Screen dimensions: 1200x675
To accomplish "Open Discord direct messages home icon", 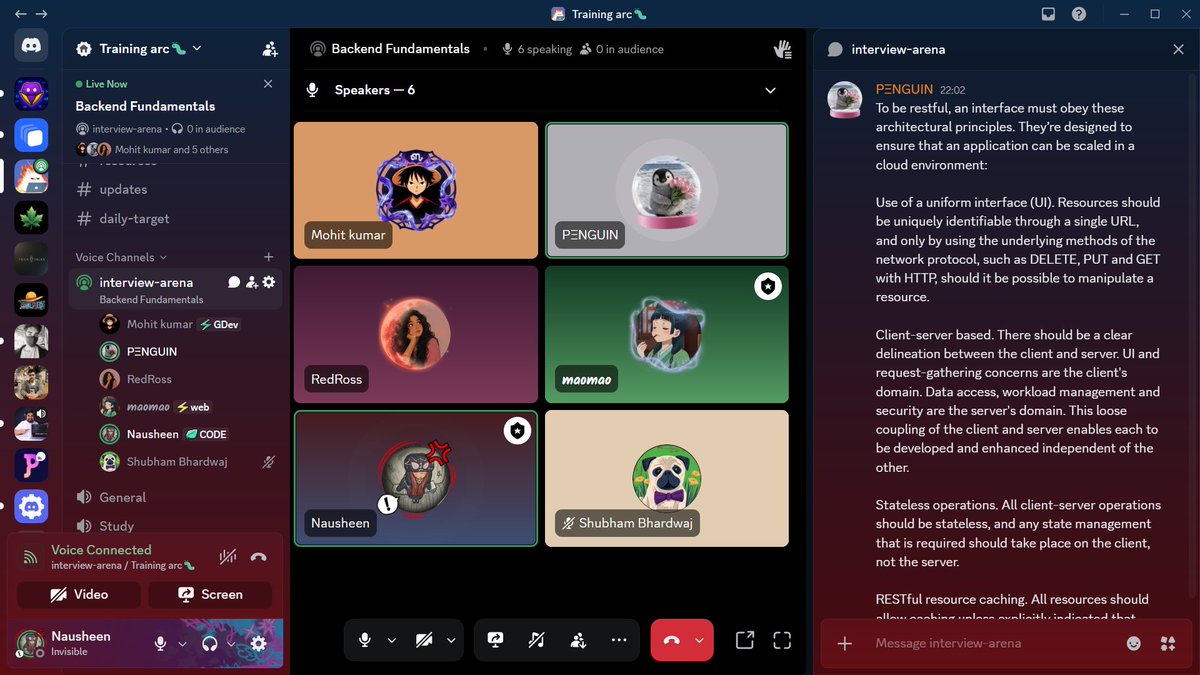I will tap(30, 45).
